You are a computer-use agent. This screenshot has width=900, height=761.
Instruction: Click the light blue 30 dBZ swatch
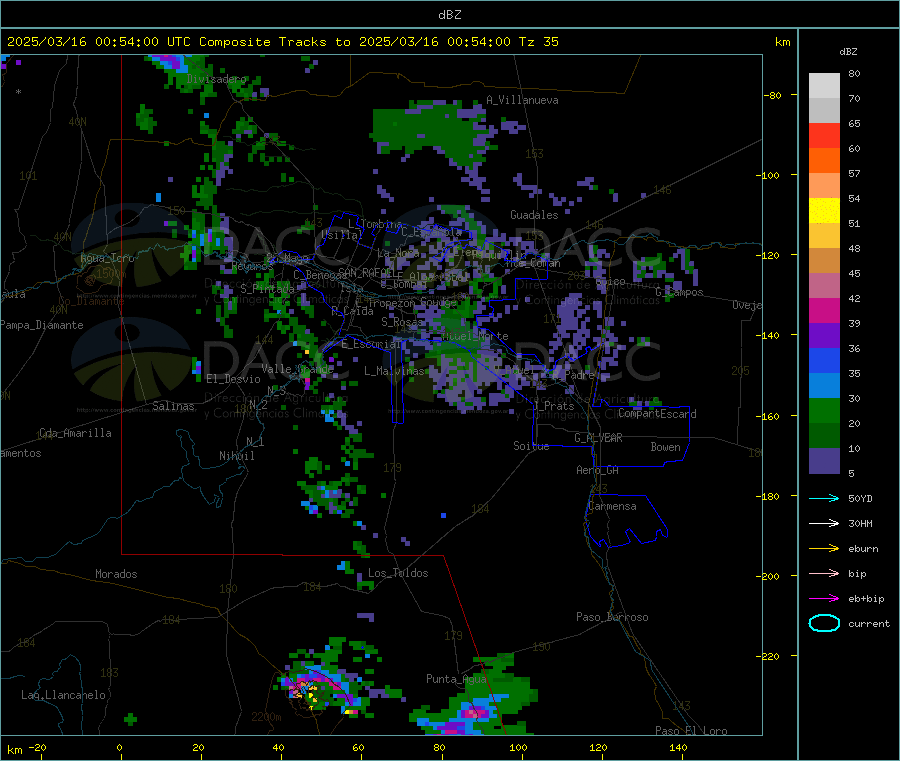824,385
